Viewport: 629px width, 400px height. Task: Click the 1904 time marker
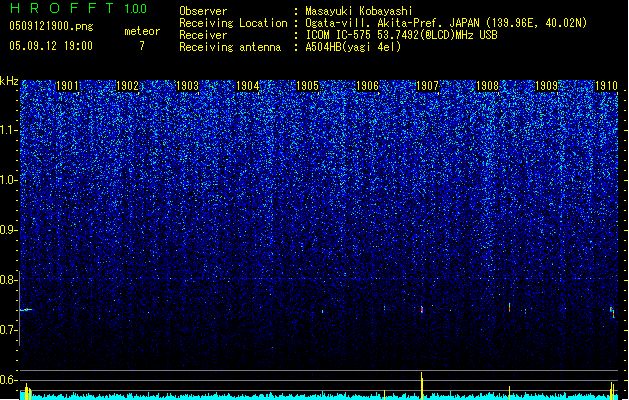click(248, 86)
